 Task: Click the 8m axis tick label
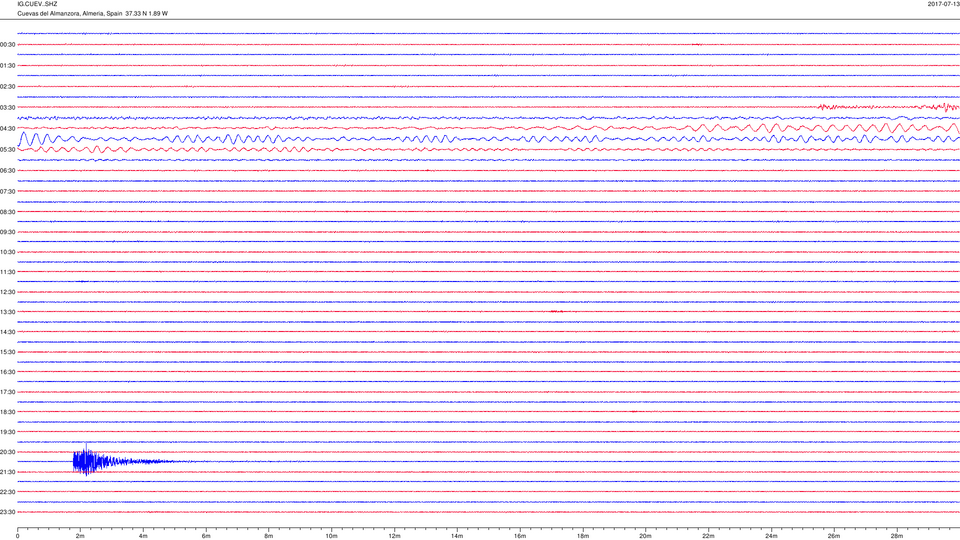(x=269, y=536)
